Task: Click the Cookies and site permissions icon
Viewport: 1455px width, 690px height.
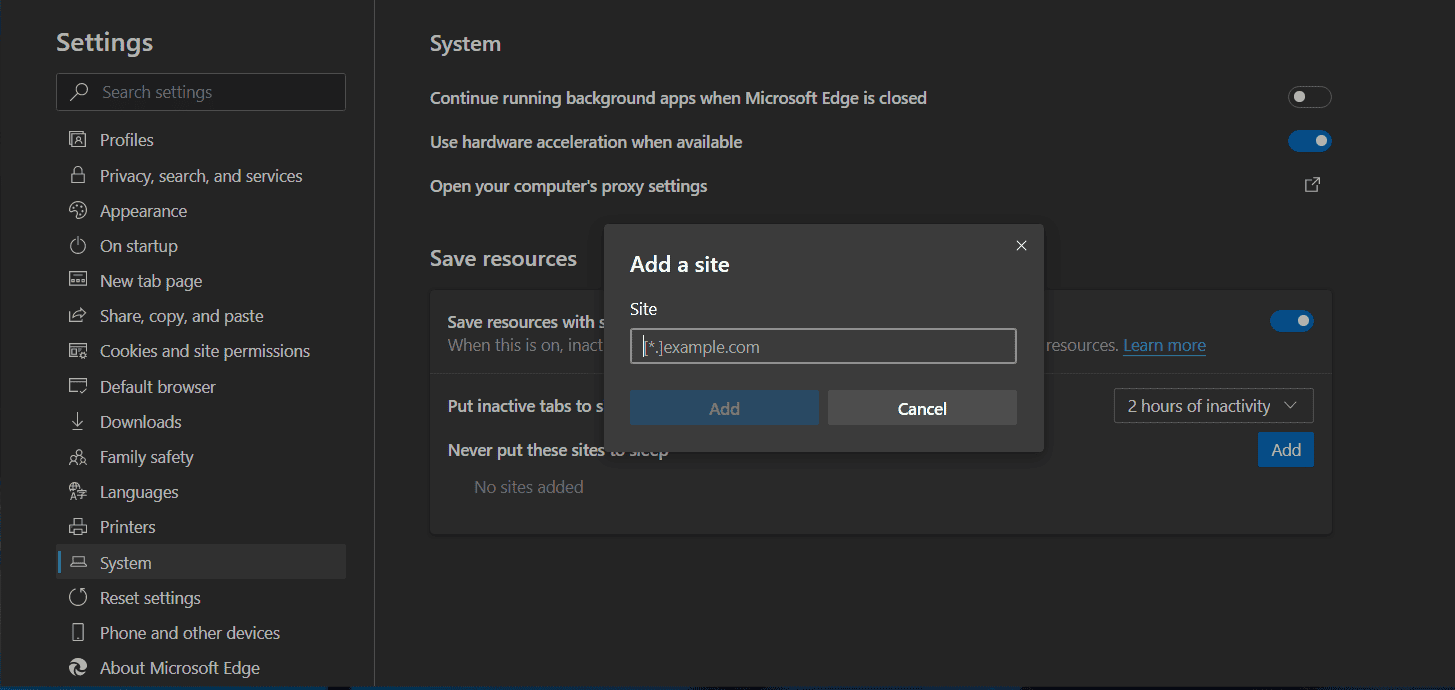Action: pos(78,350)
